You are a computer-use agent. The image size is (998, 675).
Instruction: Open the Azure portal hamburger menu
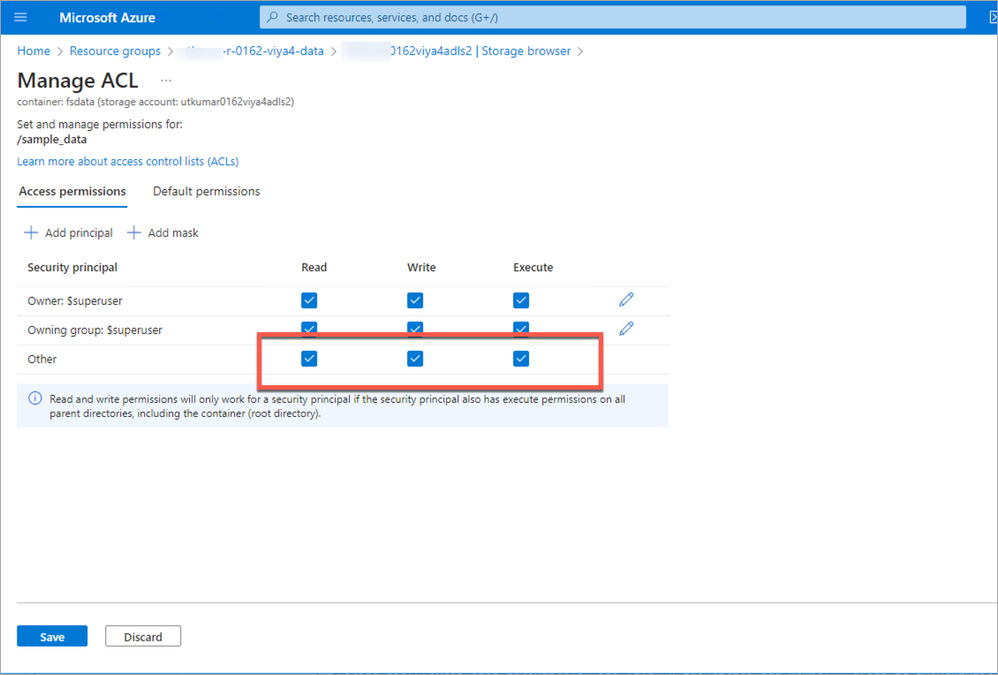click(20, 17)
